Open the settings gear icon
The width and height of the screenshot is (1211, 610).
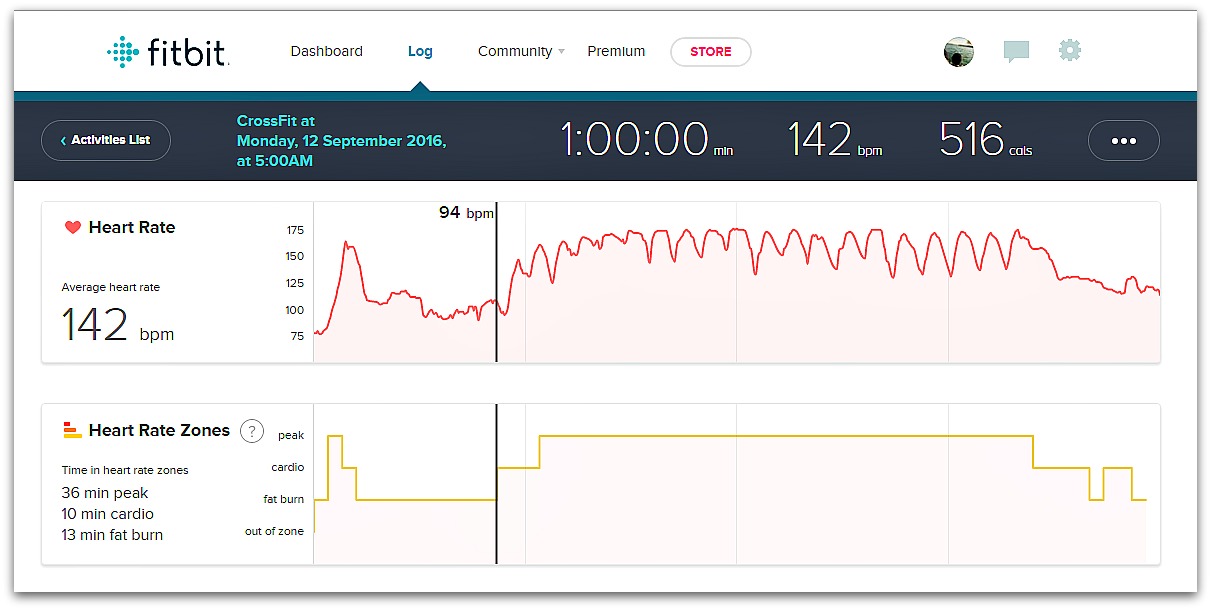pos(1070,51)
